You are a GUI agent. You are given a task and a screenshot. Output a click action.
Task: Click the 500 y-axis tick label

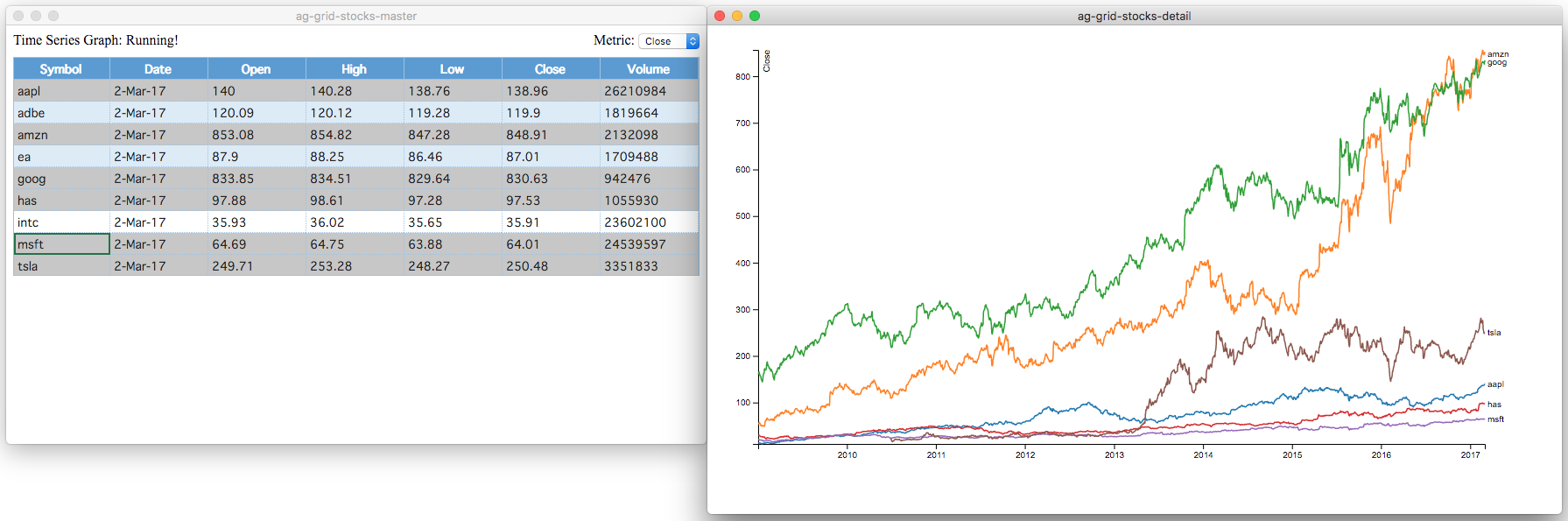[x=743, y=216]
